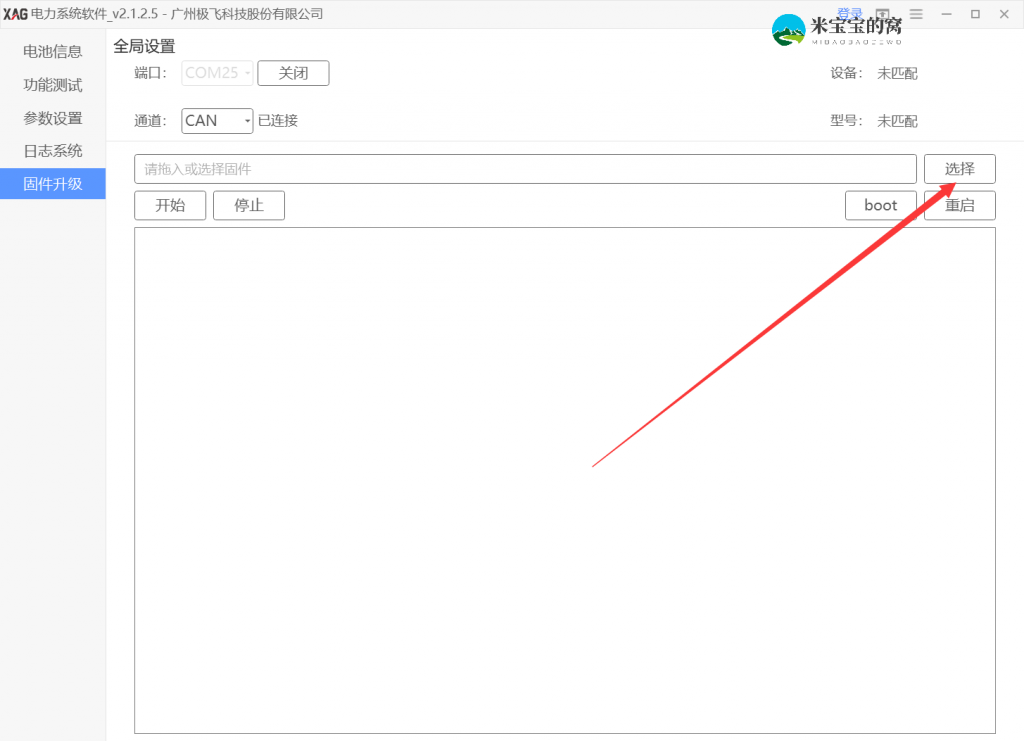This screenshot has width=1024, height=741.
Task: Minimize the application window
Action: tap(946, 14)
